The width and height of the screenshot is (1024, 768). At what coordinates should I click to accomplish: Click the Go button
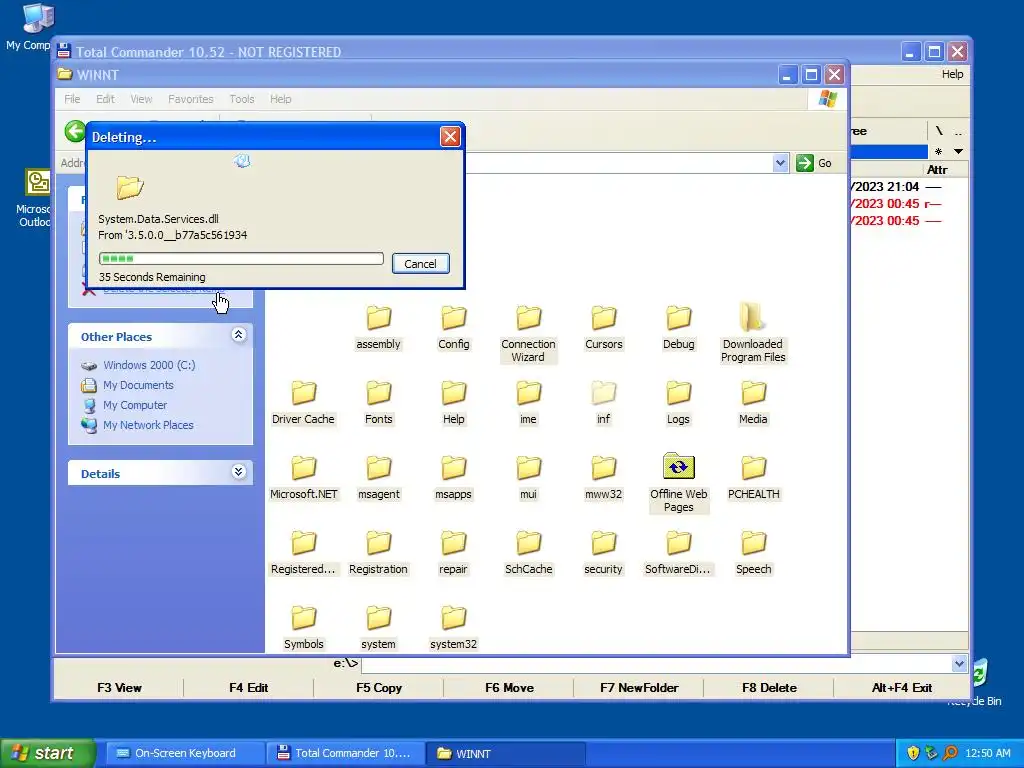[814, 163]
